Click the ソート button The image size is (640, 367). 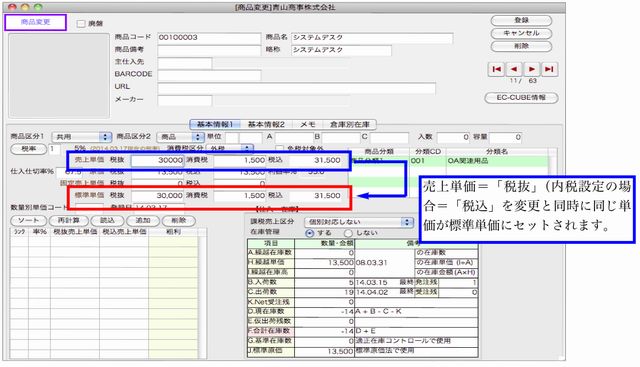coord(28,221)
